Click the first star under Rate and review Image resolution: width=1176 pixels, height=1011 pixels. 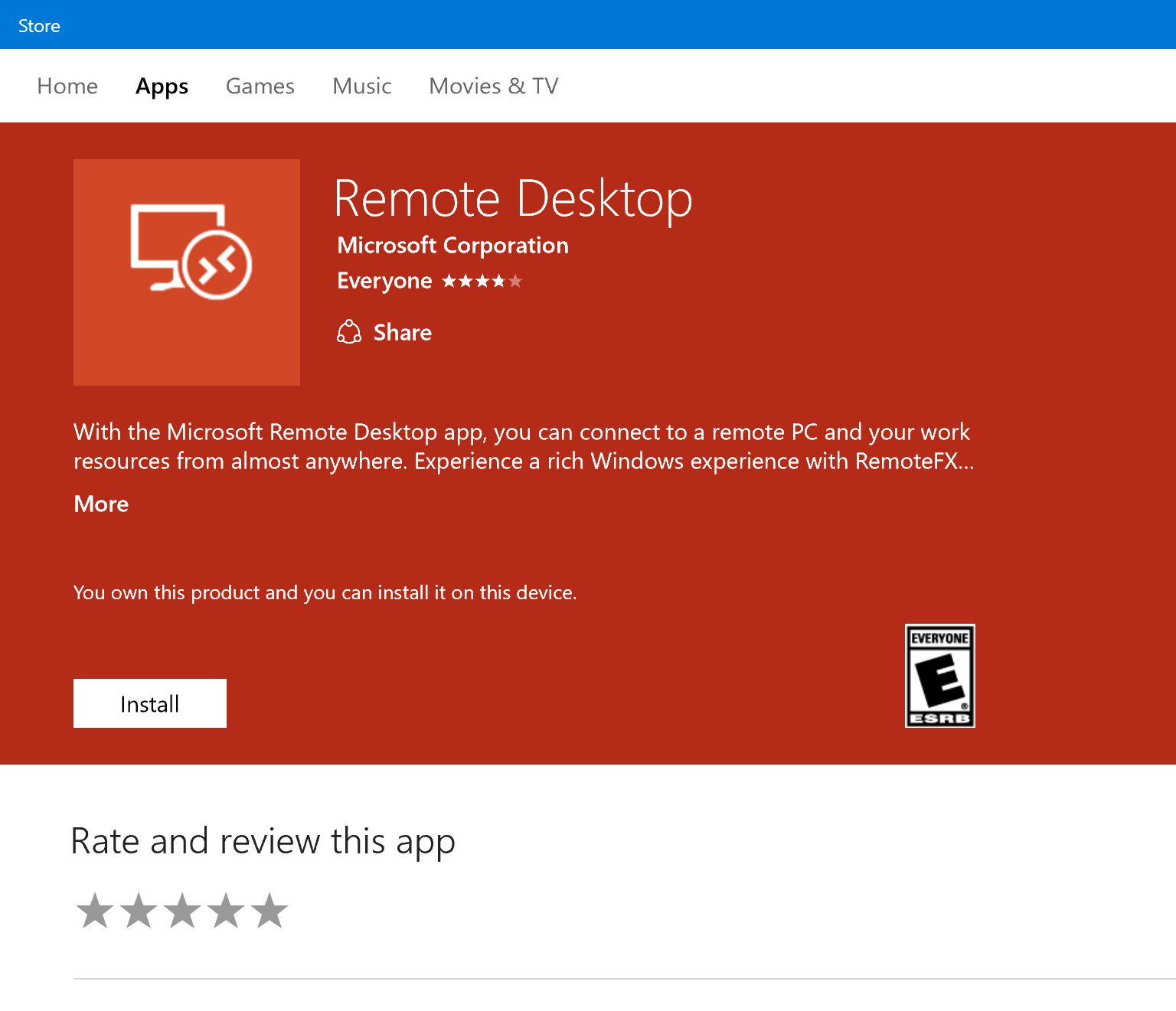pyautogui.click(x=96, y=910)
